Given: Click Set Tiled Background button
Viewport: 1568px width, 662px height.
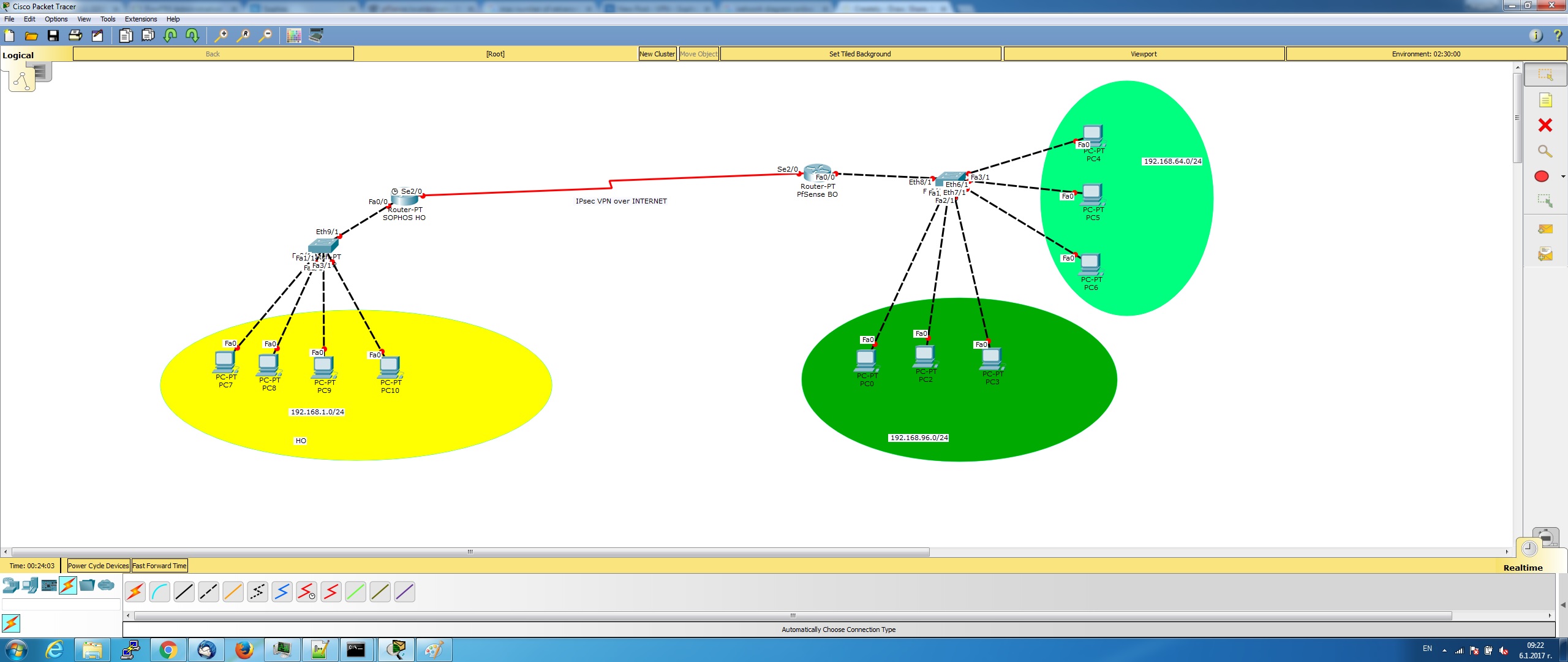Looking at the screenshot, I should [860, 54].
